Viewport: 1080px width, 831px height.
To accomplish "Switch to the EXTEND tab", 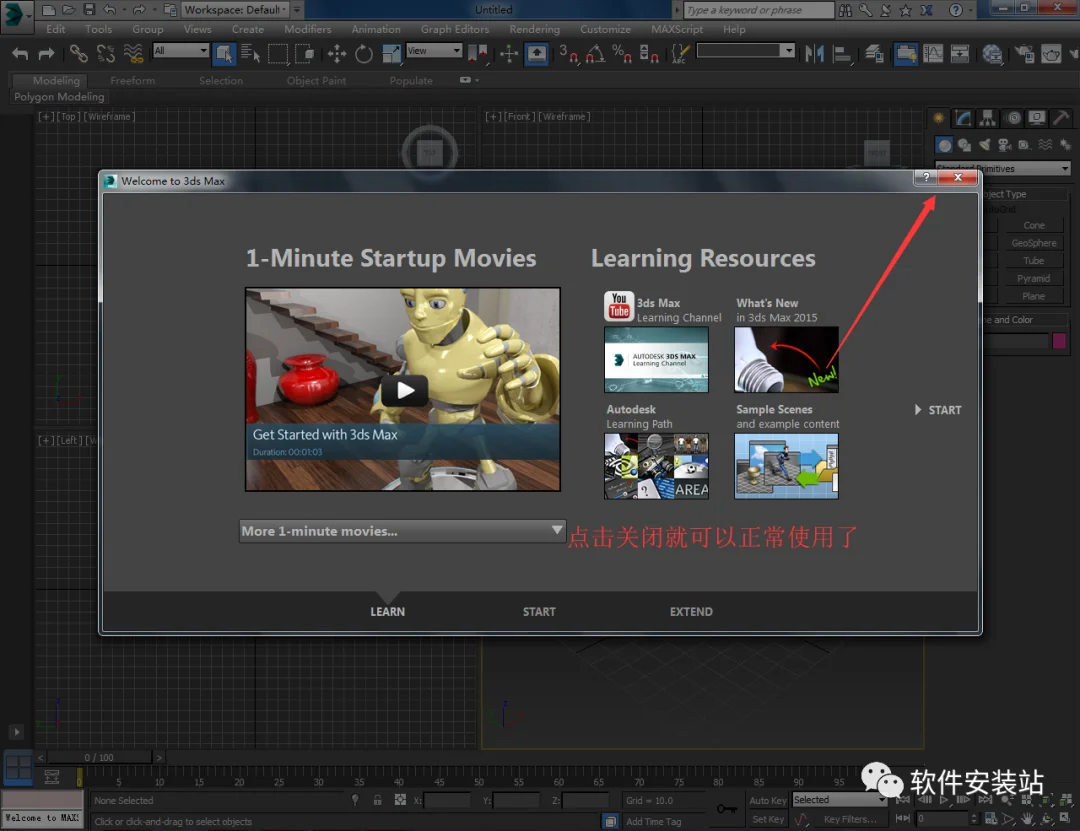I will 691,612.
